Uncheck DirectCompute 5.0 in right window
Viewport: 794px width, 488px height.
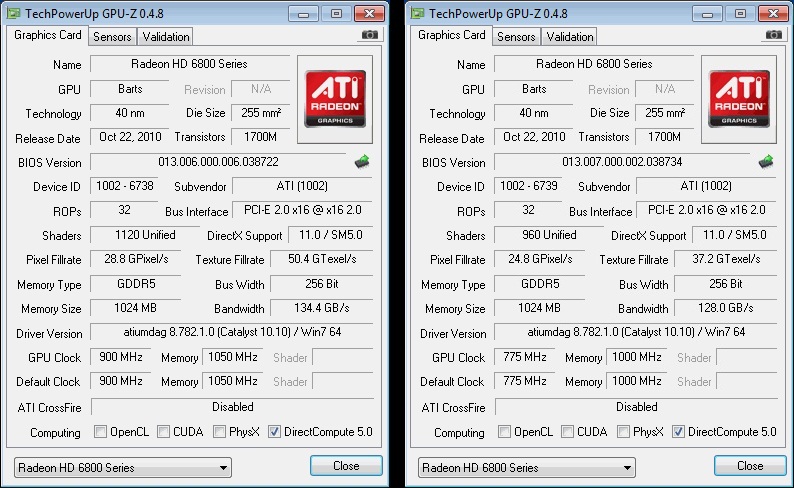point(678,432)
